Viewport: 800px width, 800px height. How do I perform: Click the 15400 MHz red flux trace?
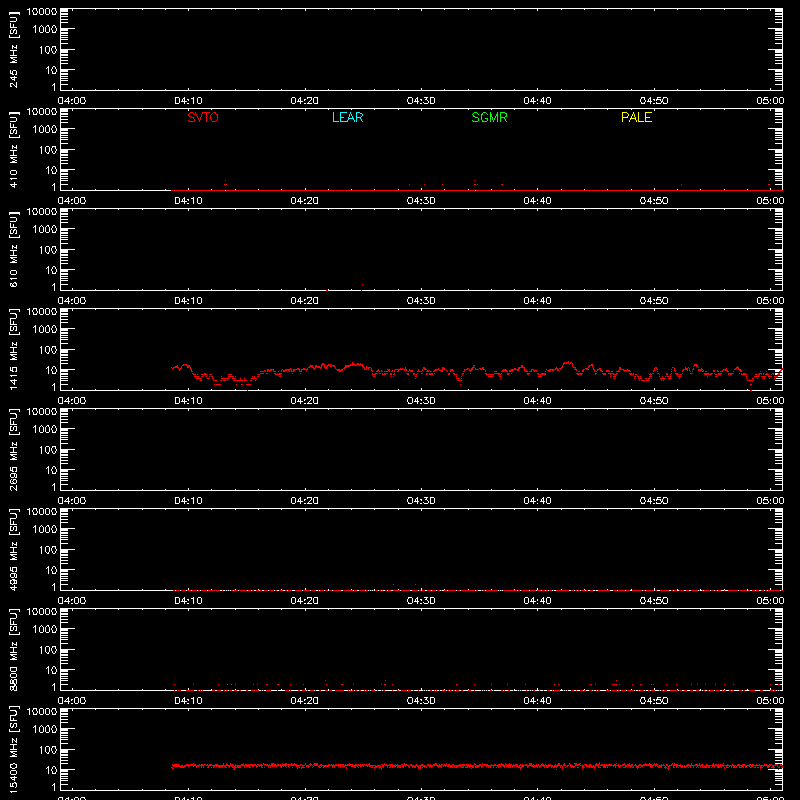(x=477, y=766)
